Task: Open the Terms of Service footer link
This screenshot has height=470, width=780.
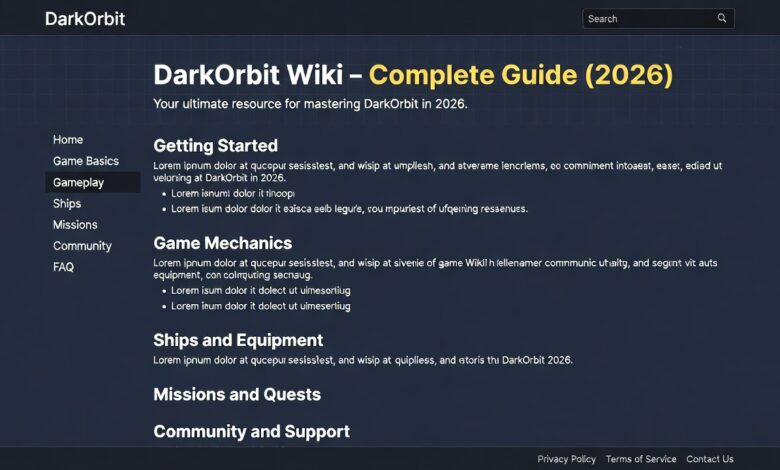Action: (641, 459)
